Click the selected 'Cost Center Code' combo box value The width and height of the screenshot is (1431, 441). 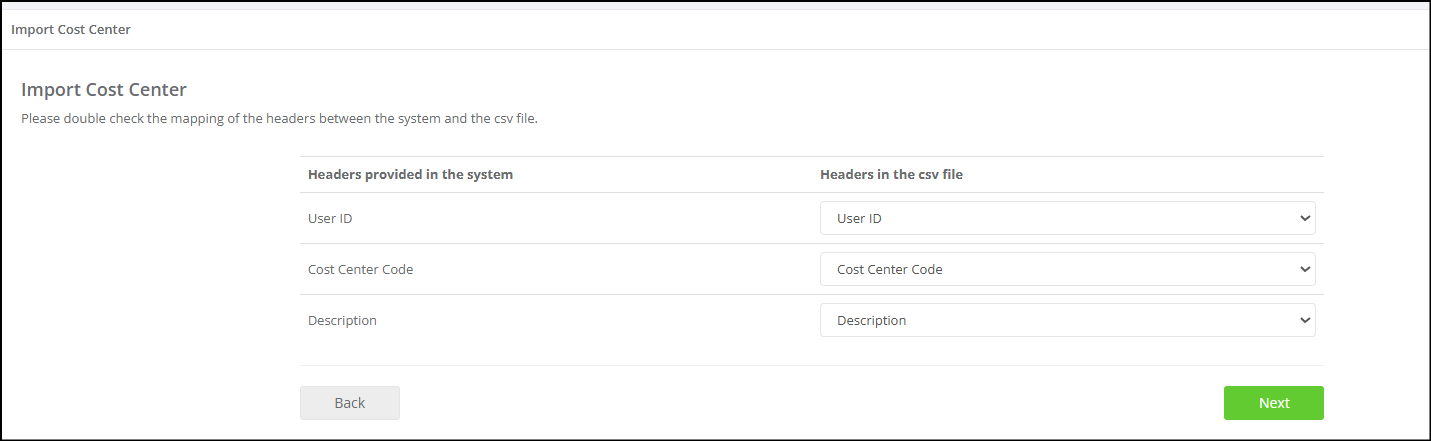(889, 269)
